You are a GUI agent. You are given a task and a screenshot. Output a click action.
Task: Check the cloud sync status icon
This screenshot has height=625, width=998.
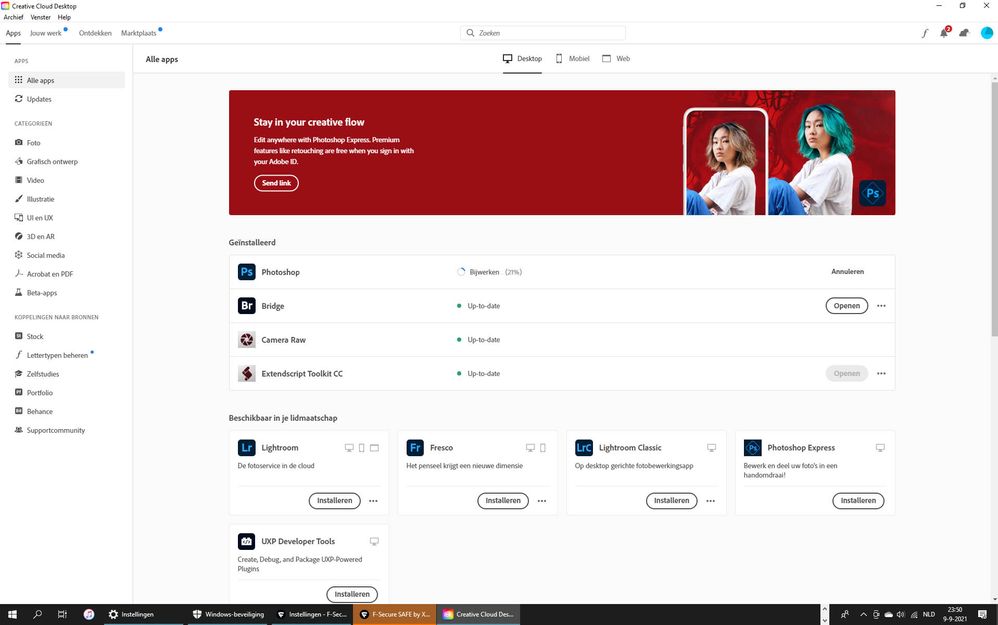(964, 33)
